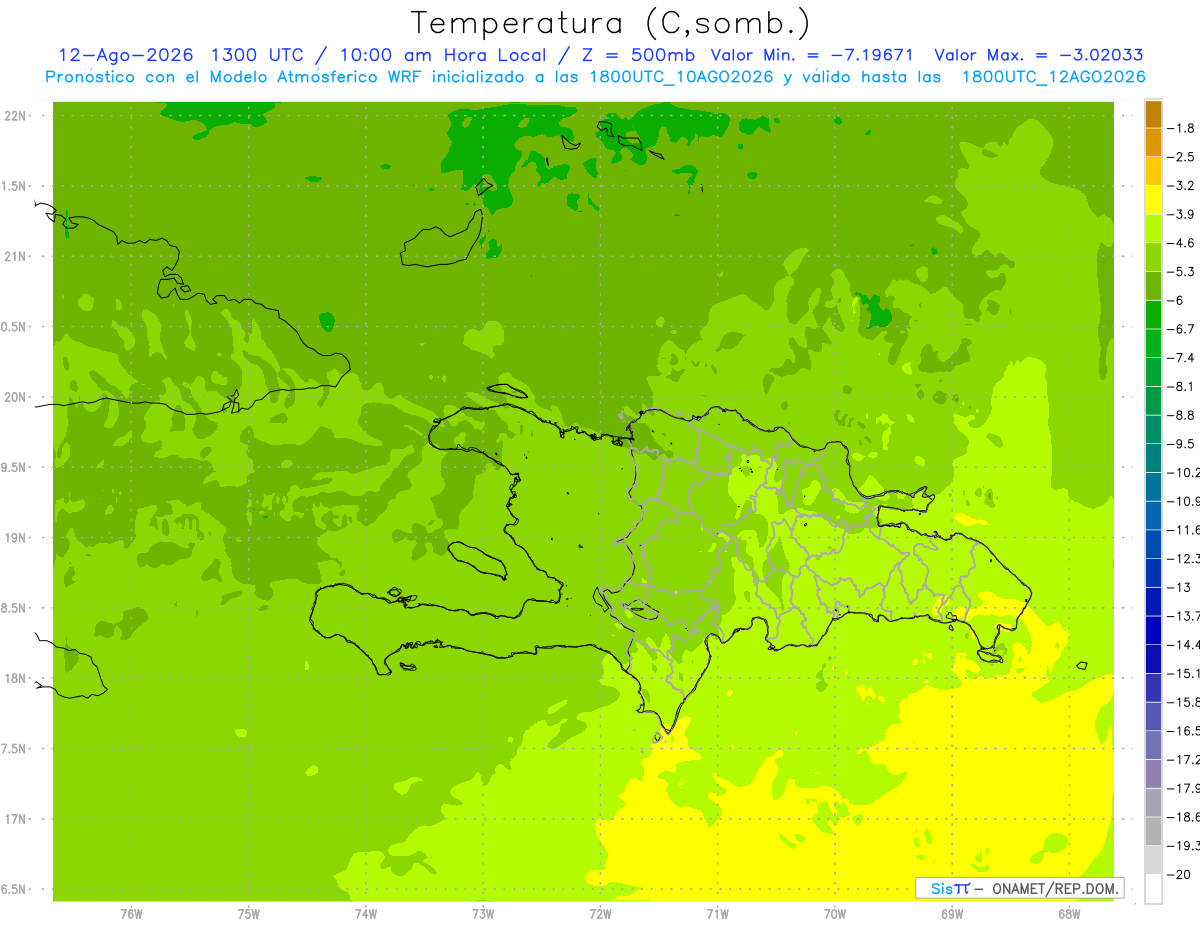The height and width of the screenshot is (927, 1200).
Task: Select the purple swatch between -17.2 and -17.9
Action: tap(1153, 773)
